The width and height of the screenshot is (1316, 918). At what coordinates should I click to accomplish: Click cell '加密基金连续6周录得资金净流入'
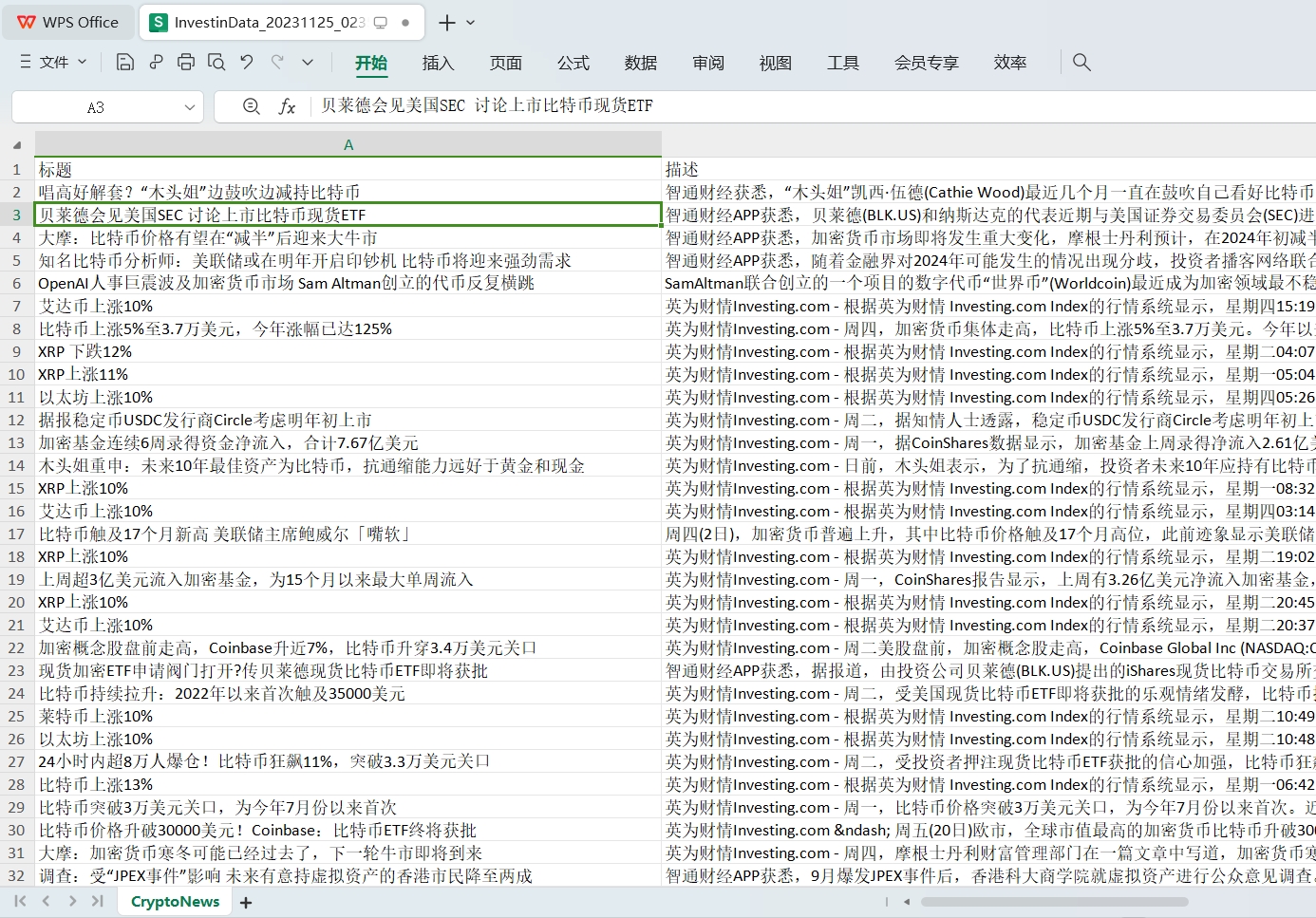pos(348,442)
